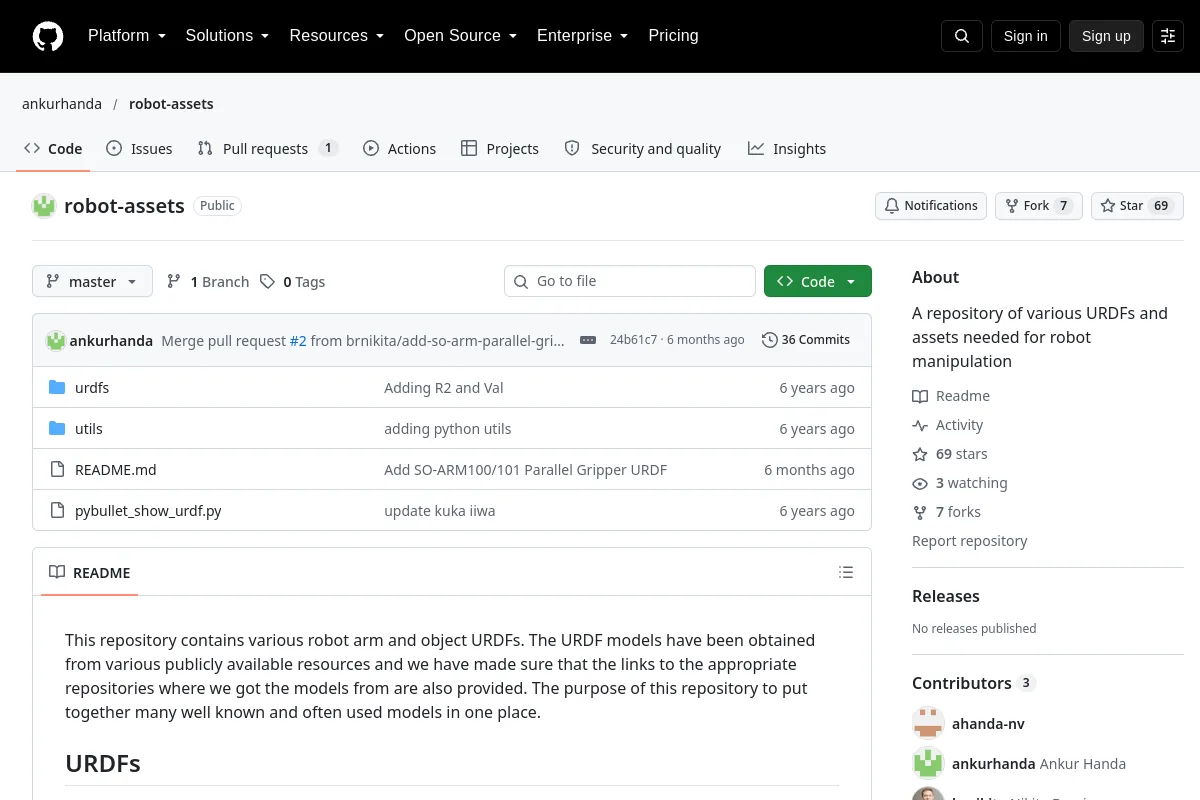The image size is (1200, 800).
Task: Open the utils folder name
Action: click(x=89, y=429)
